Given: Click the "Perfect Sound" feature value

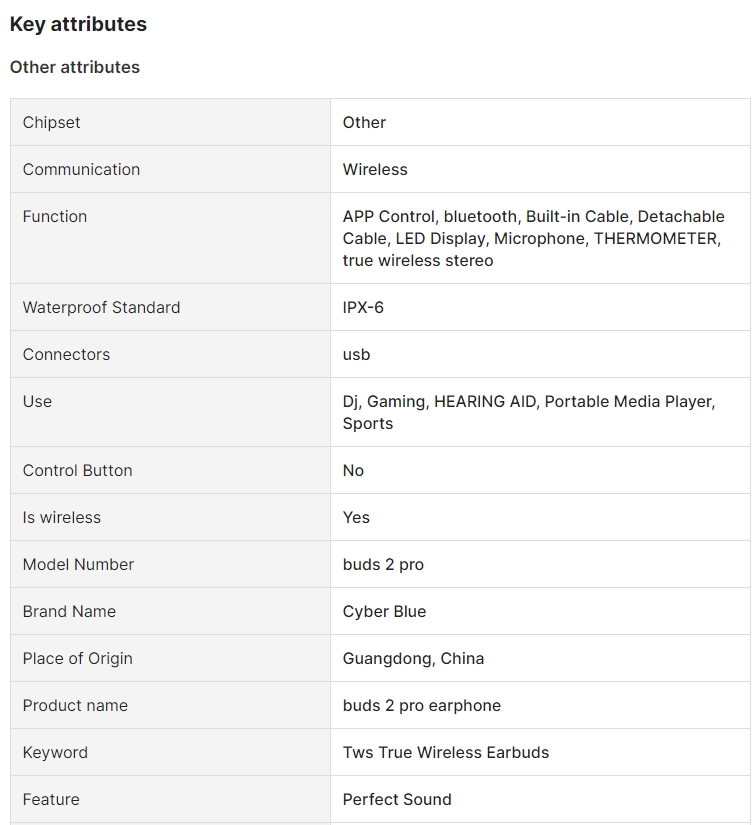Looking at the screenshot, I should [397, 799].
